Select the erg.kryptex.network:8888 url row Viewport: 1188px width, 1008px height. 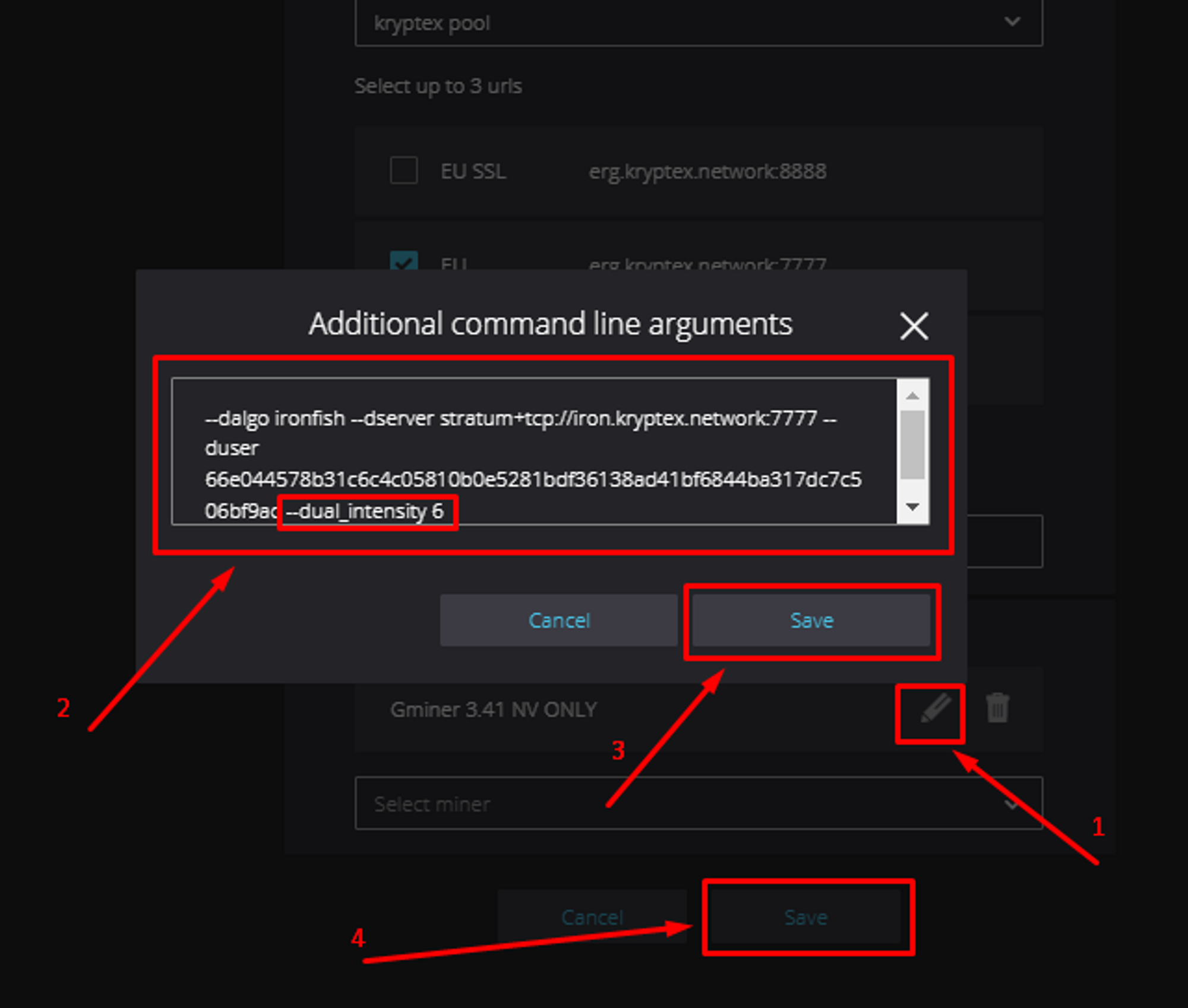[x=699, y=170]
